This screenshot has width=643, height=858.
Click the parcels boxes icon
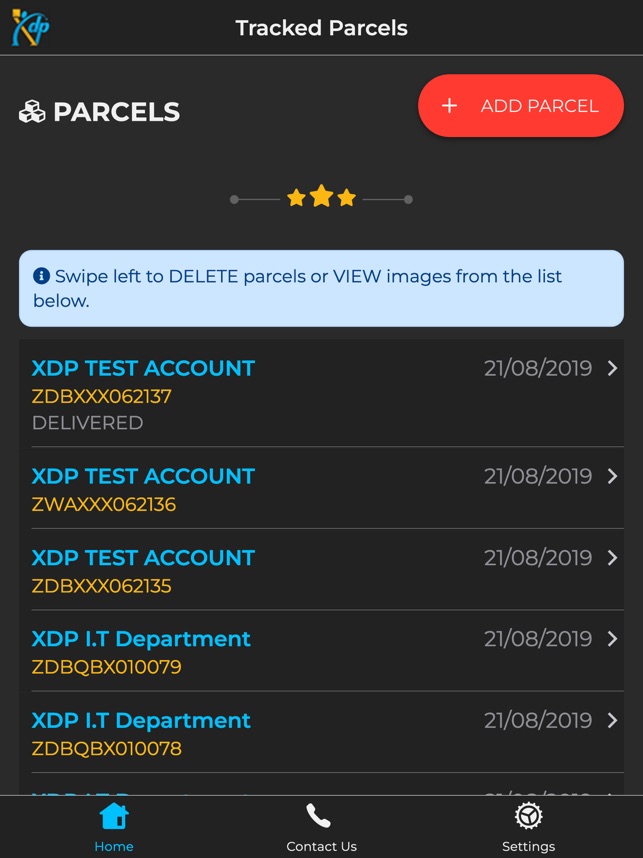pos(32,112)
